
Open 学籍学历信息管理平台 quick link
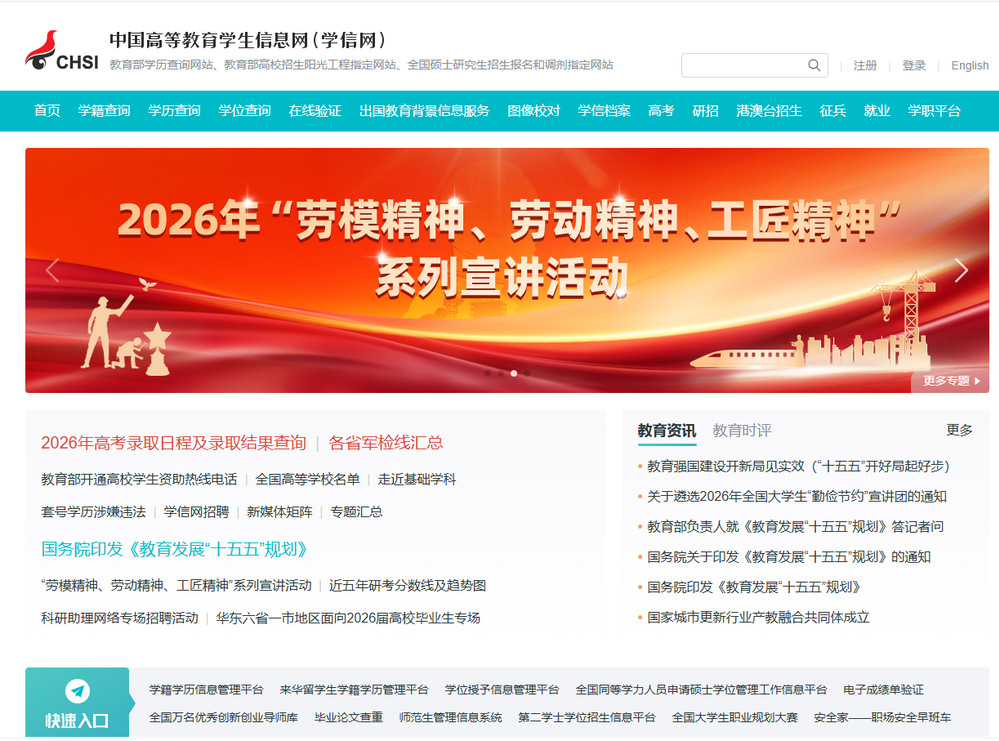pos(206,689)
